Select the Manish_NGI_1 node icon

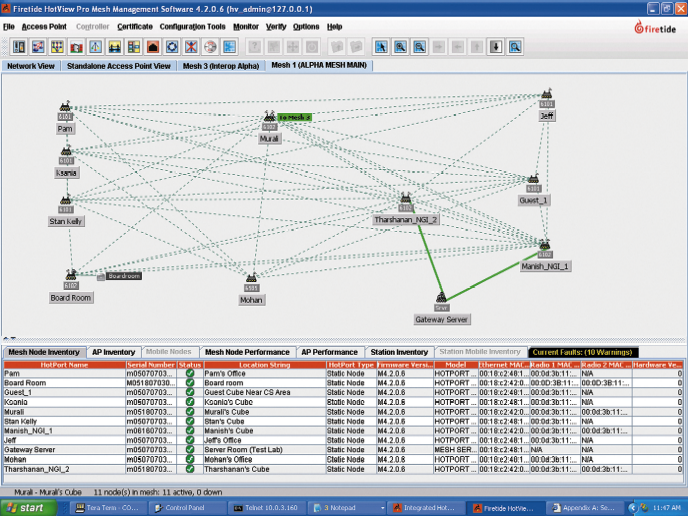point(545,245)
